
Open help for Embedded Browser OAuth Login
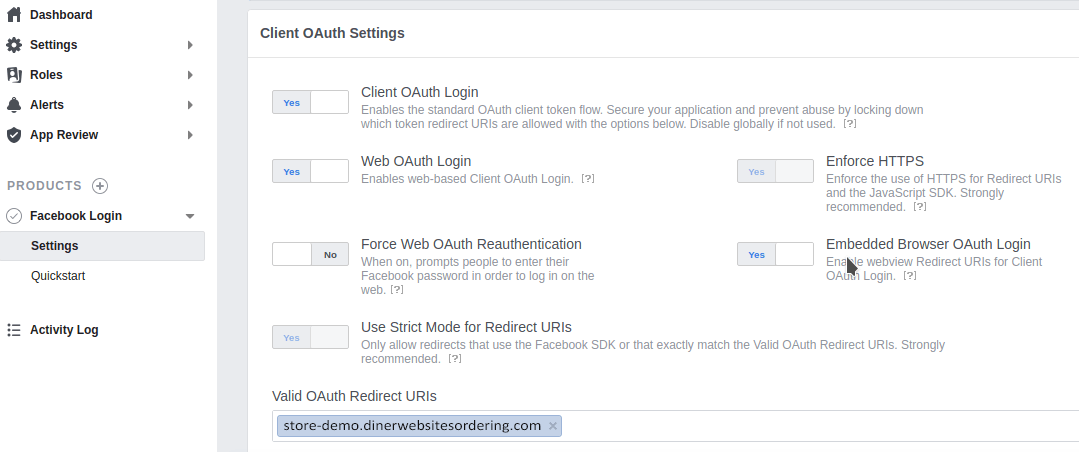(x=910, y=275)
